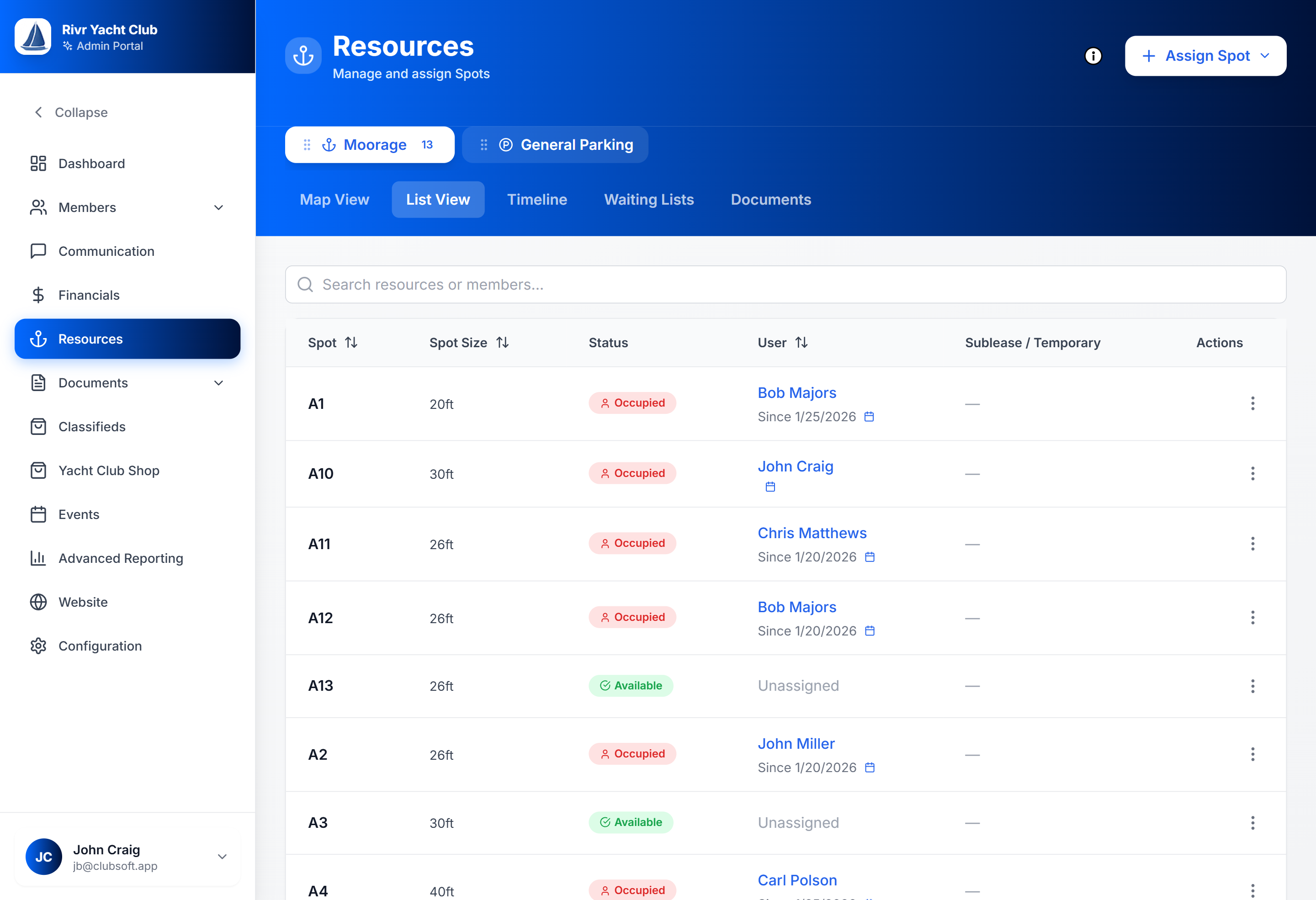The image size is (1316, 900).
Task: Click drag handle on Moorage tab
Action: [307, 145]
